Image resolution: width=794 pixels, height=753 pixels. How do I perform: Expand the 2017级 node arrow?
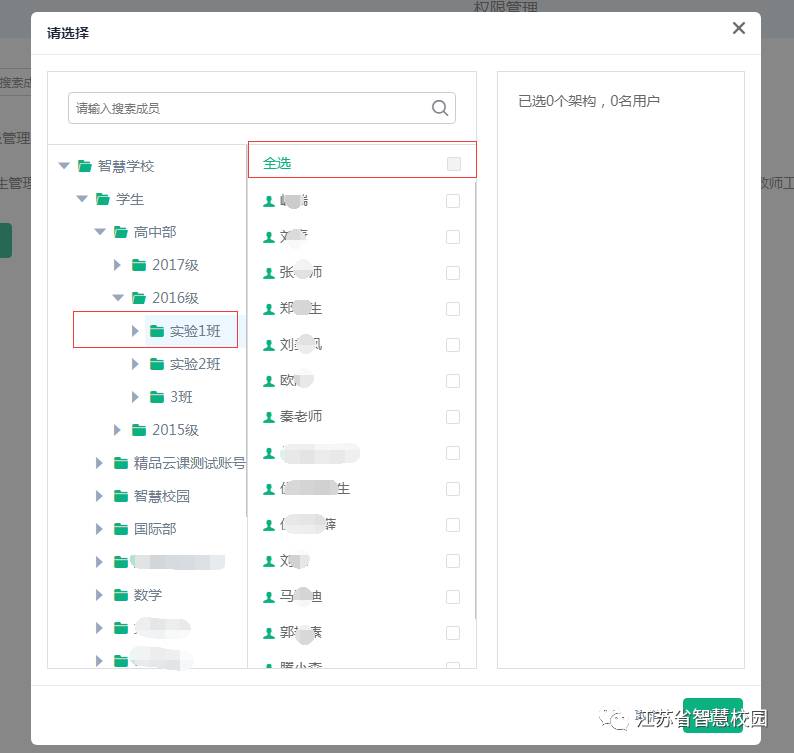pyautogui.click(x=117, y=265)
